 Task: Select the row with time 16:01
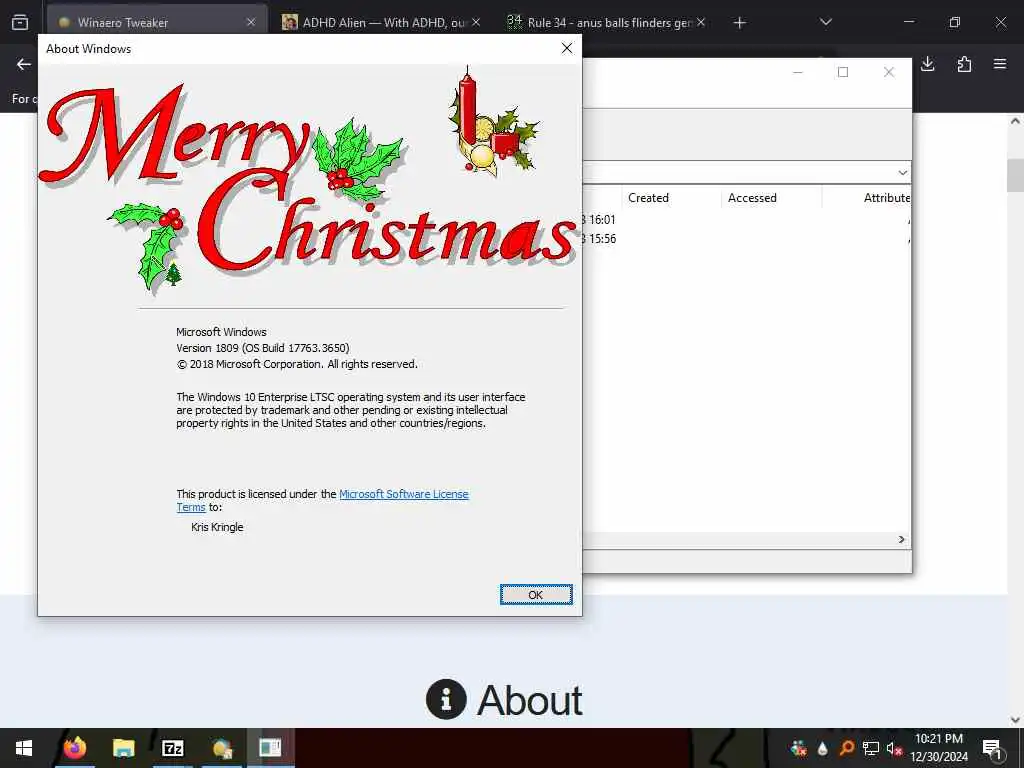745,220
